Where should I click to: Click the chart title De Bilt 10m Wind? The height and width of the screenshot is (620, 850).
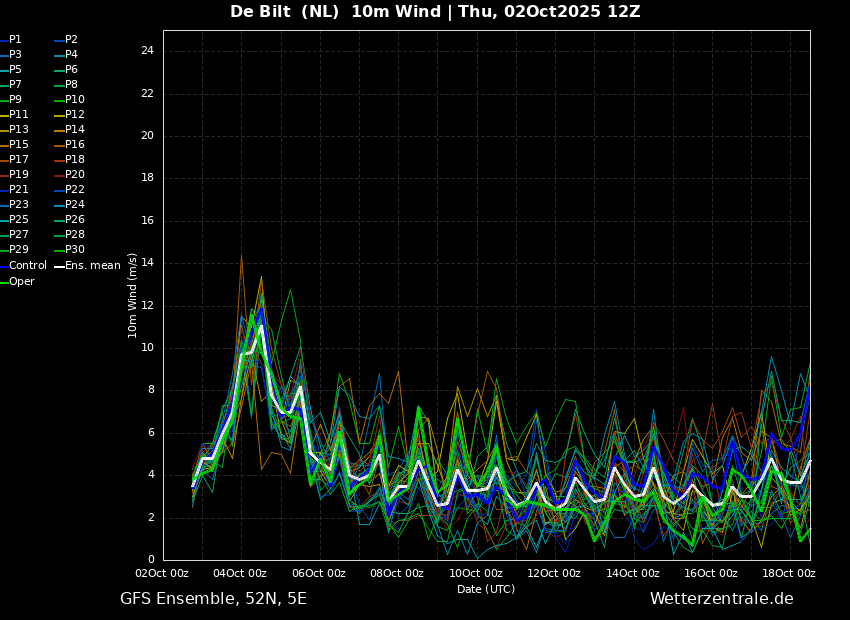coord(435,12)
